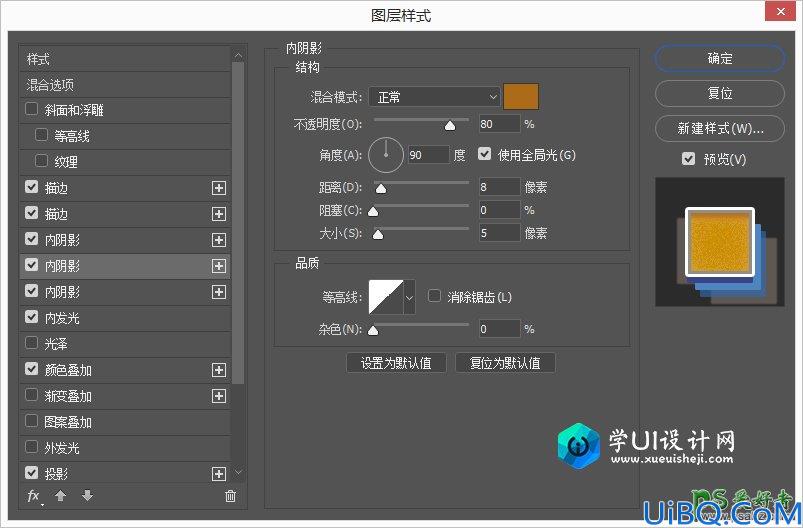The height and width of the screenshot is (528, 803).
Task: Select the 图案叠加 effect row
Action: point(125,422)
